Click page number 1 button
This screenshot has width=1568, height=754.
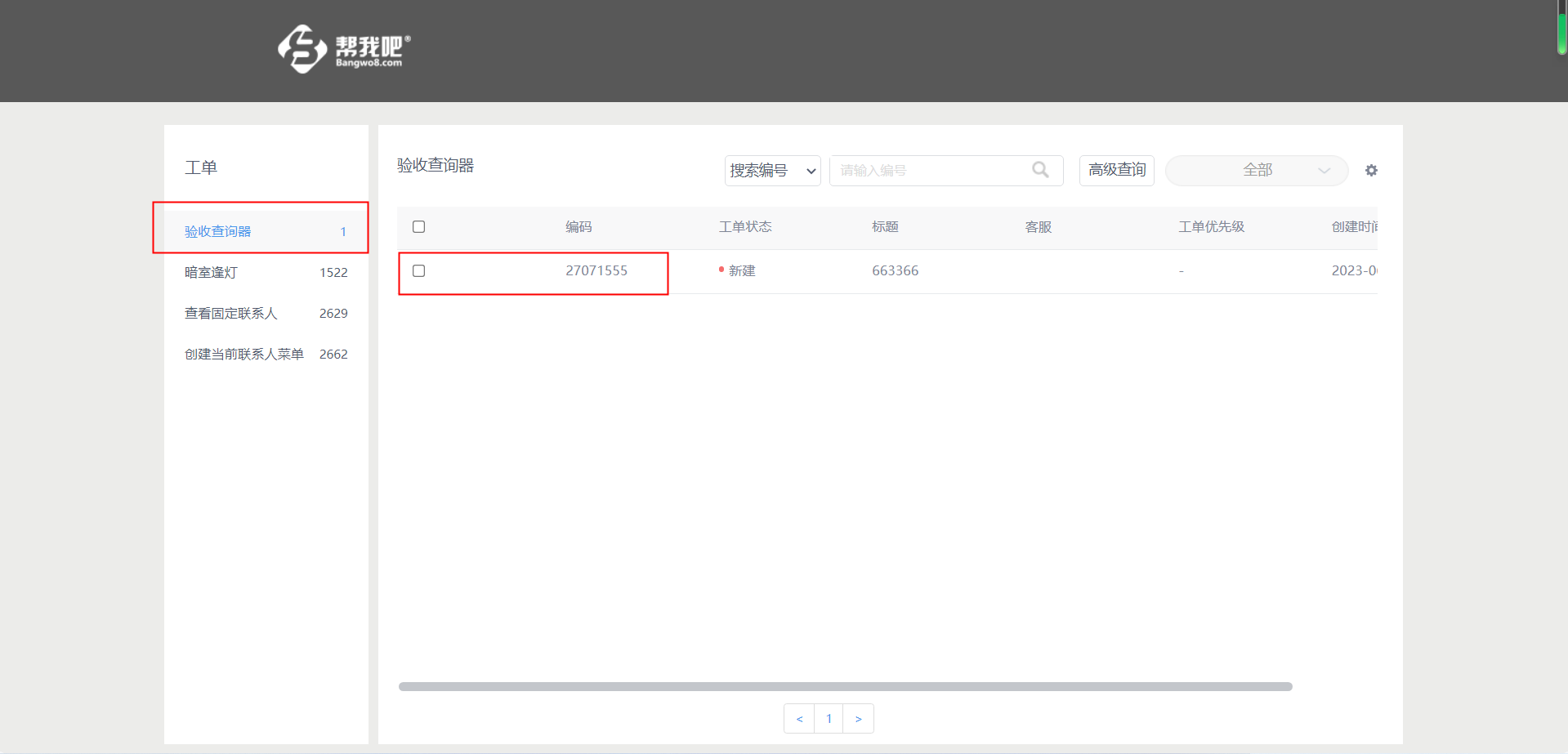click(829, 719)
